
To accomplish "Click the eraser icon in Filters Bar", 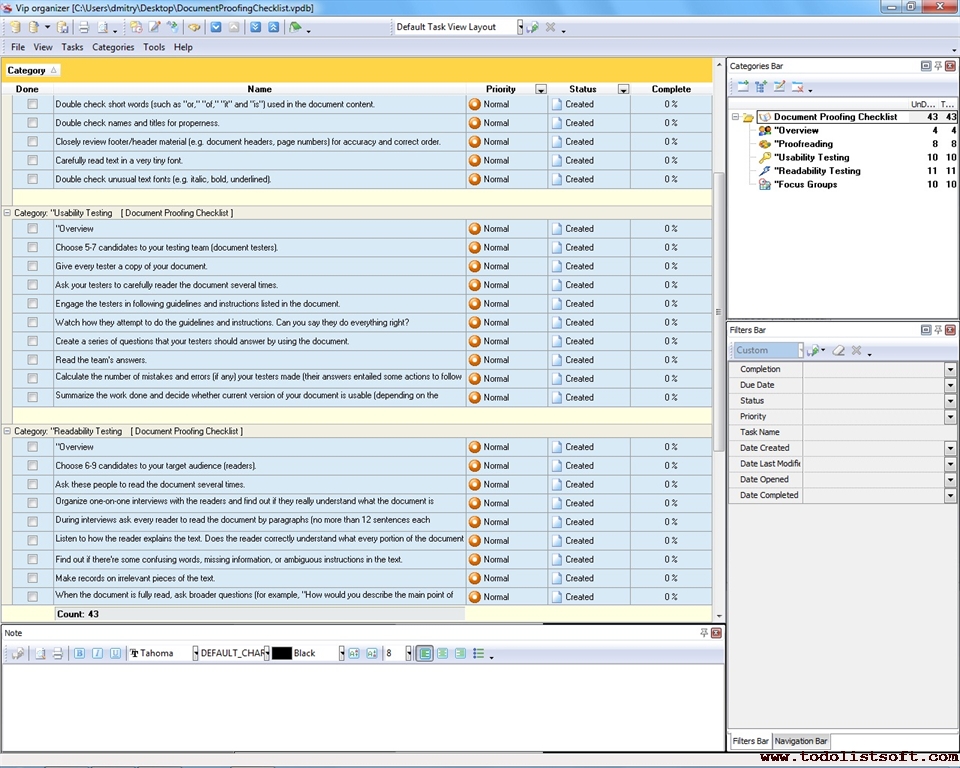I will coord(839,351).
